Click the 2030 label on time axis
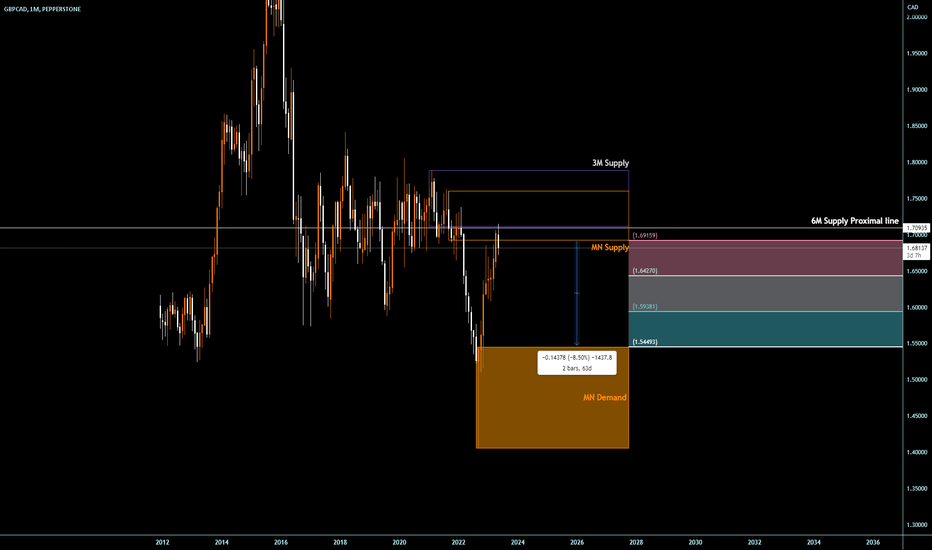 click(695, 542)
